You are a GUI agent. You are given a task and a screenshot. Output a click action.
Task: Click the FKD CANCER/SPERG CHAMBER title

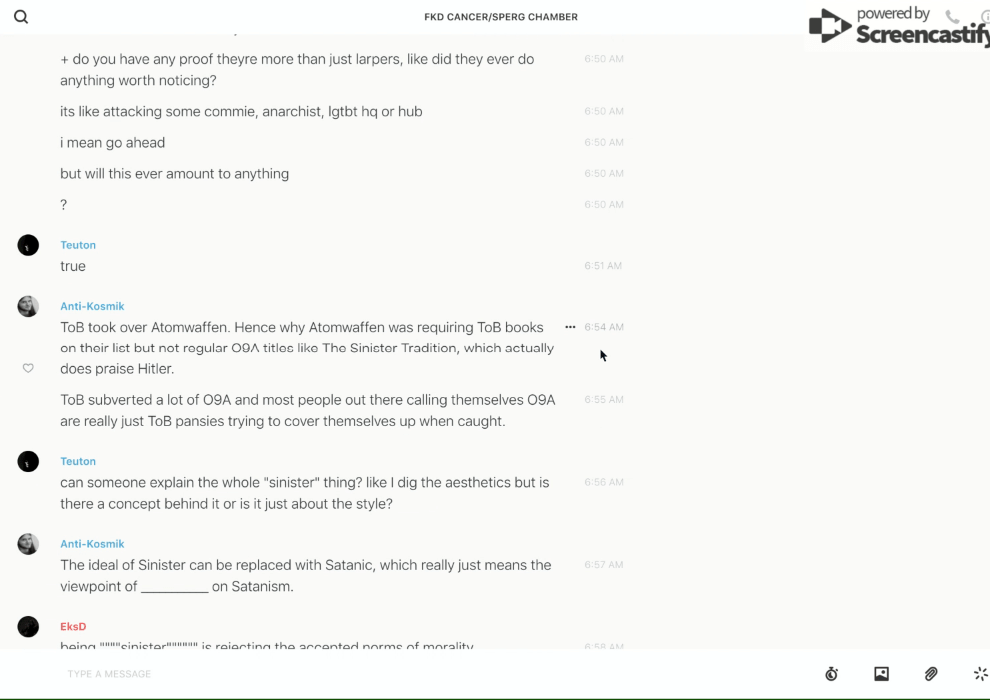click(x=501, y=17)
